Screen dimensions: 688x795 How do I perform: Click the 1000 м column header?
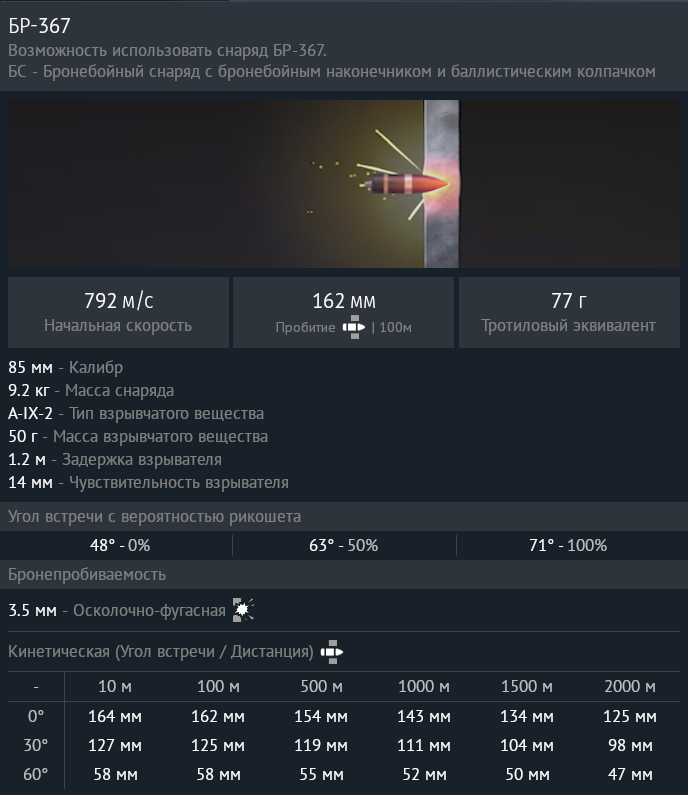pos(424,686)
